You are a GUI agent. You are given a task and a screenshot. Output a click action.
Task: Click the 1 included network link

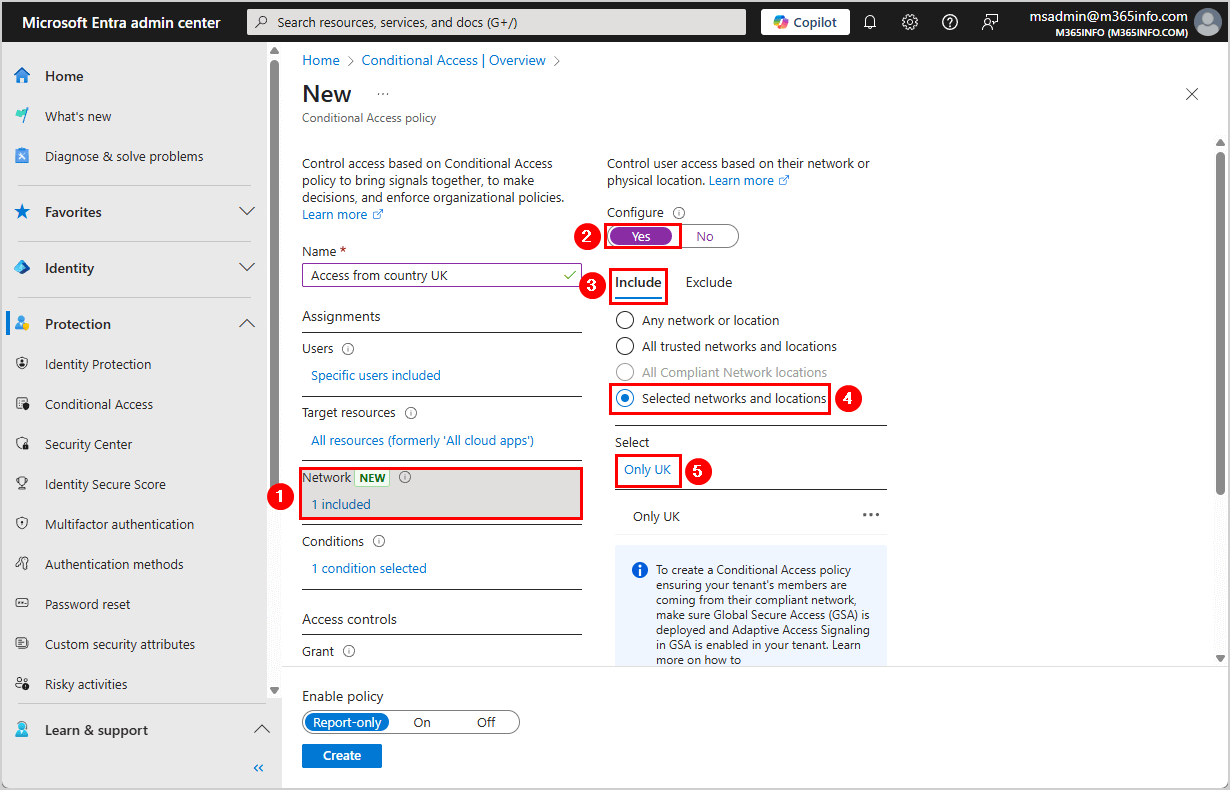tap(341, 505)
